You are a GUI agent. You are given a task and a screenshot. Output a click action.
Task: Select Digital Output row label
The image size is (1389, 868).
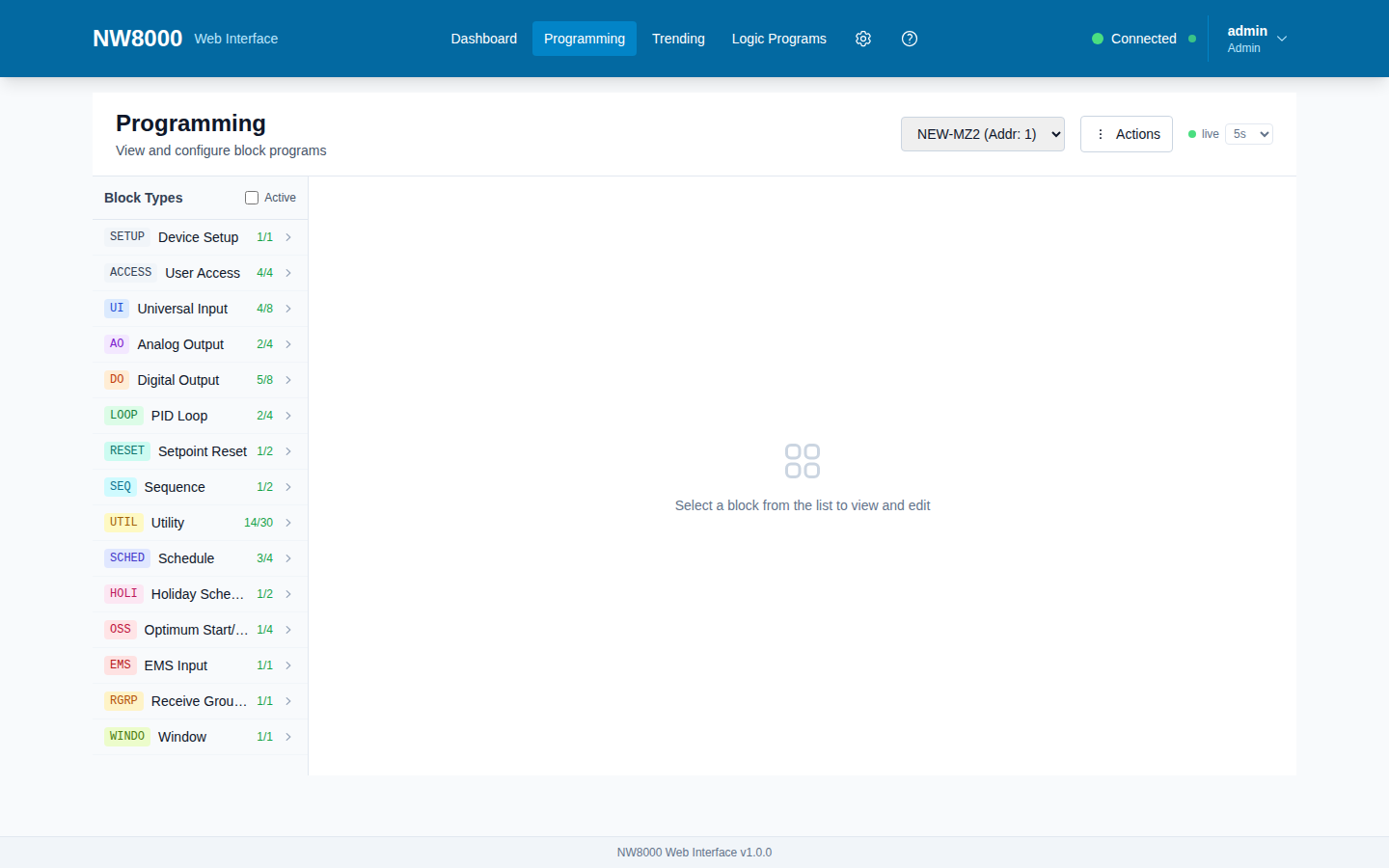point(178,380)
